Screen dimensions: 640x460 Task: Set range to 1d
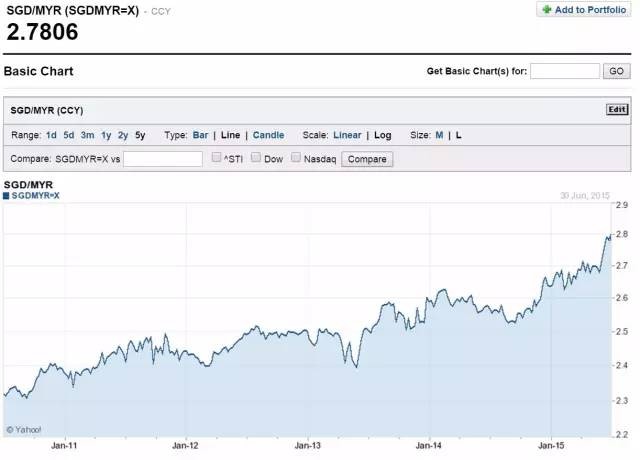click(x=51, y=135)
